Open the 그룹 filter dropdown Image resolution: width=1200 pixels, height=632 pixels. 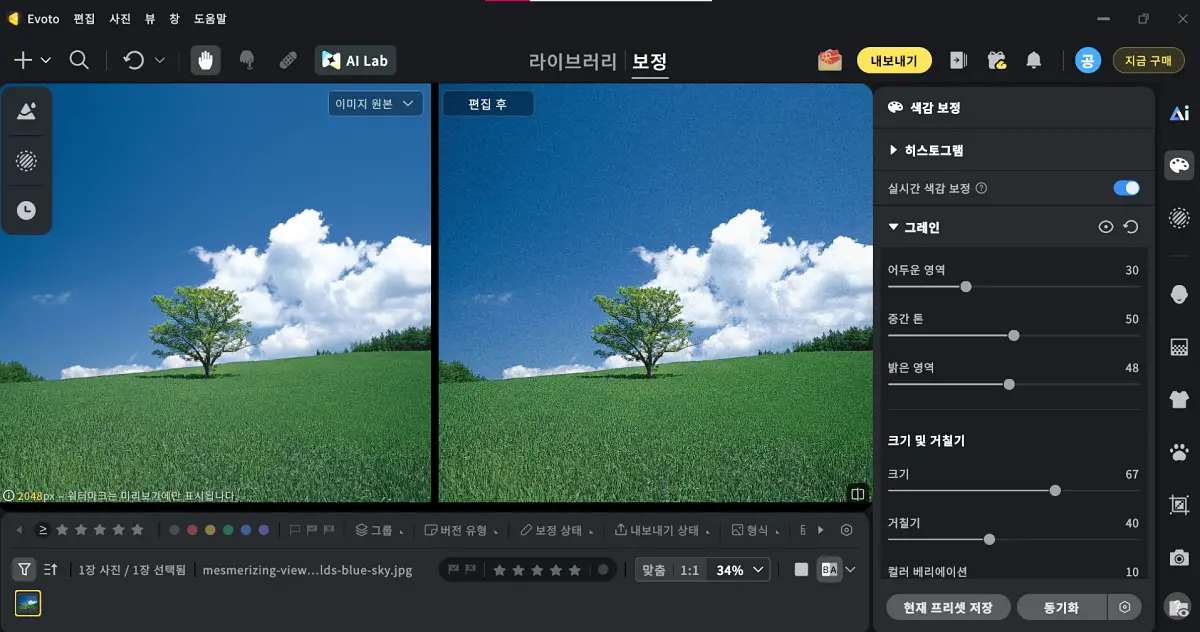[x=380, y=530]
